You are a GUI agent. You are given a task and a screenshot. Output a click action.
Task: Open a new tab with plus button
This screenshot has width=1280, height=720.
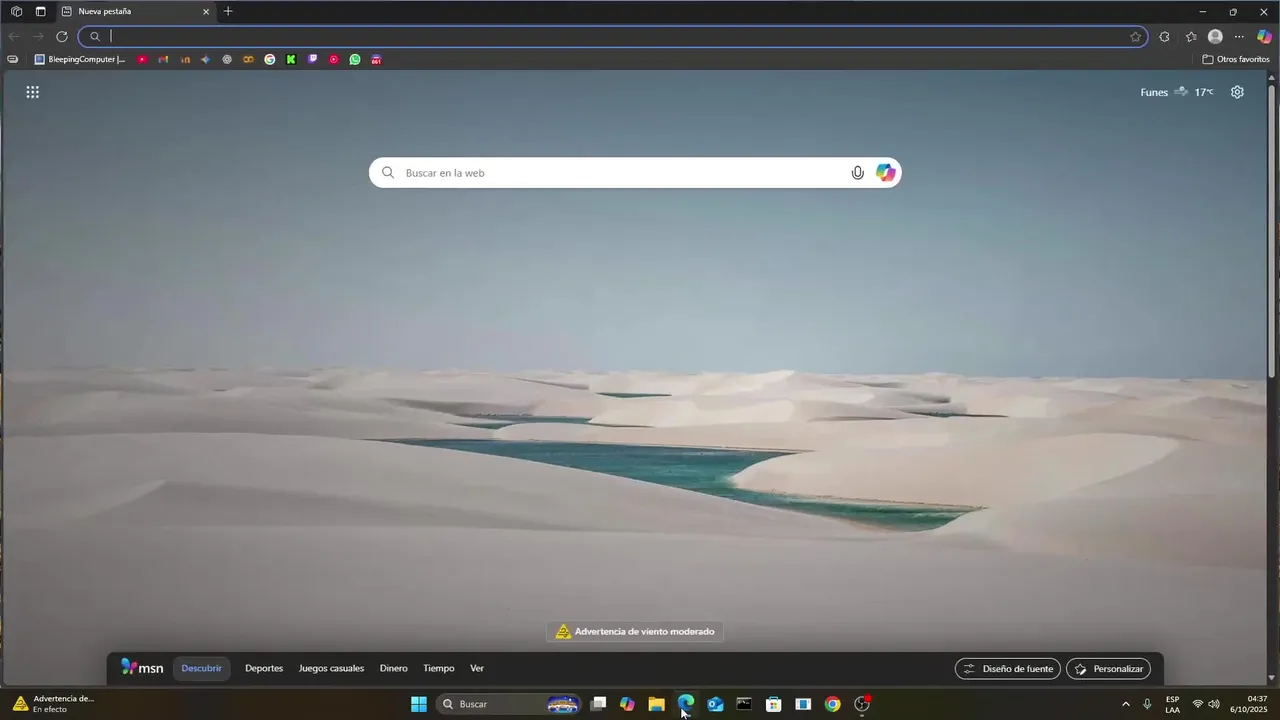[228, 11]
